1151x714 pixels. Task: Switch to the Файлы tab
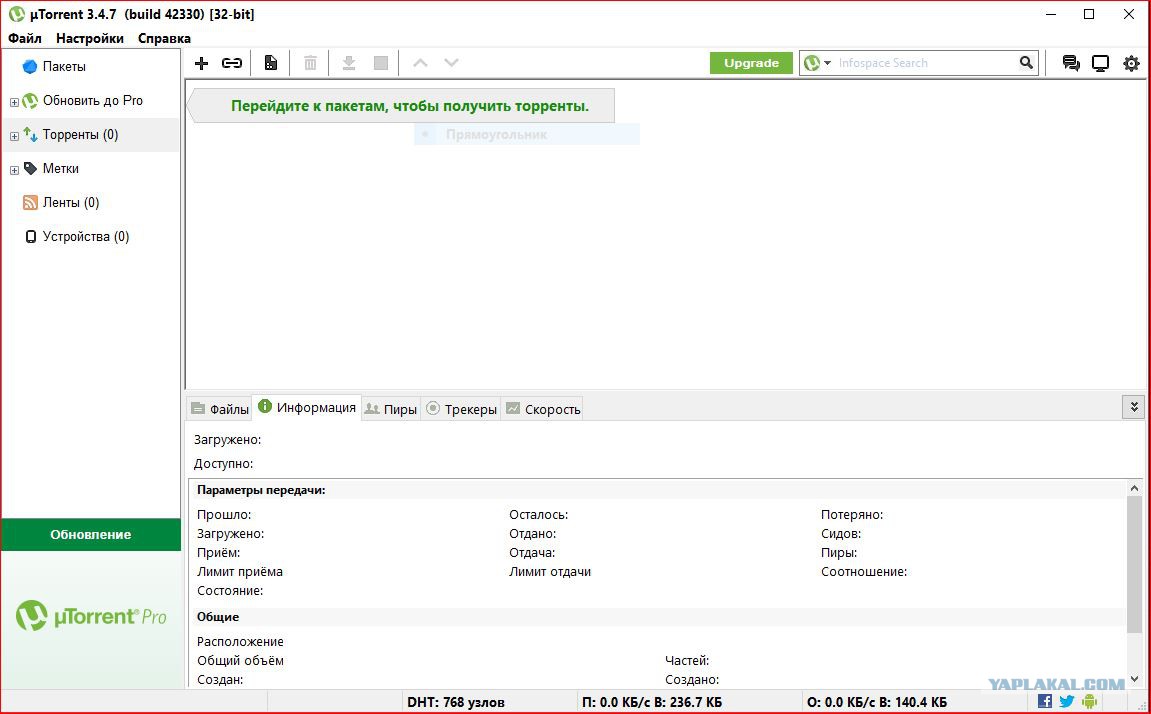(219, 409)
